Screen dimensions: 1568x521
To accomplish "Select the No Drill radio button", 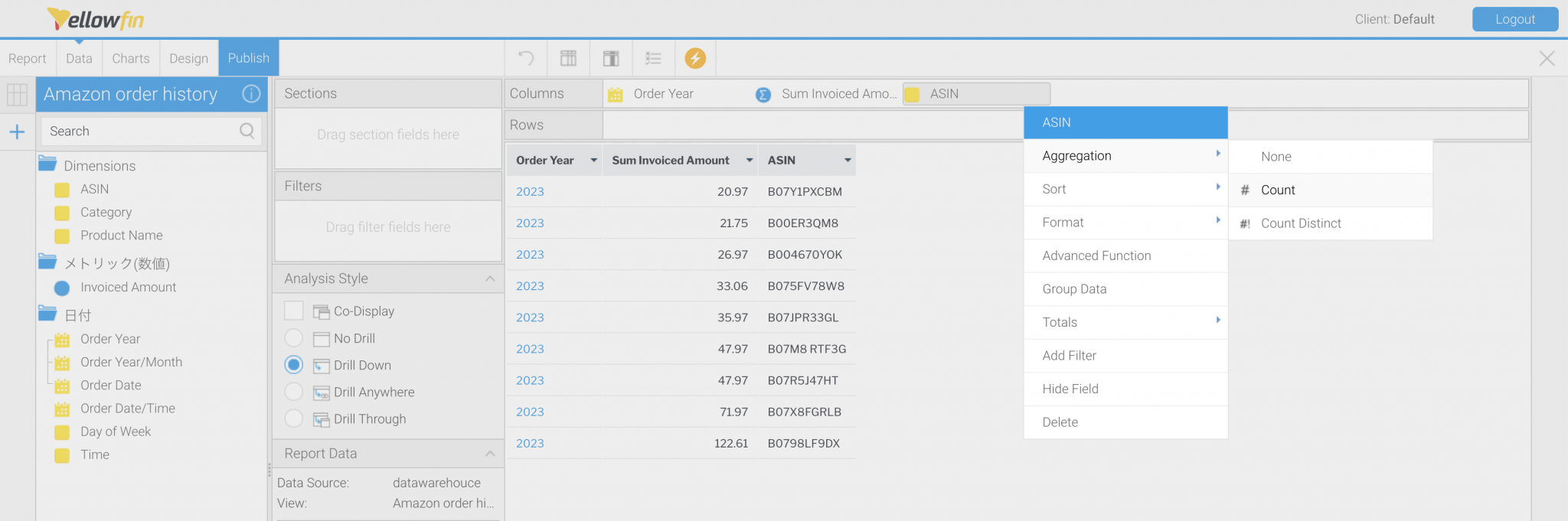I will pos(294,337).
